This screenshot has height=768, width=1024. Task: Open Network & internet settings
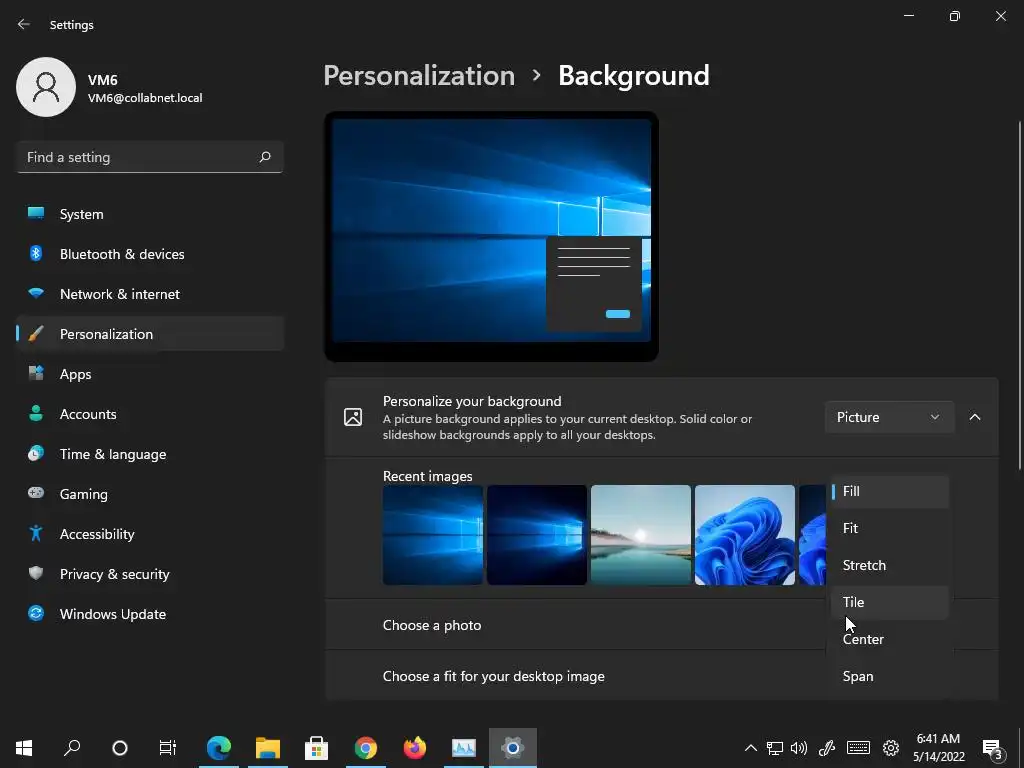150,294
